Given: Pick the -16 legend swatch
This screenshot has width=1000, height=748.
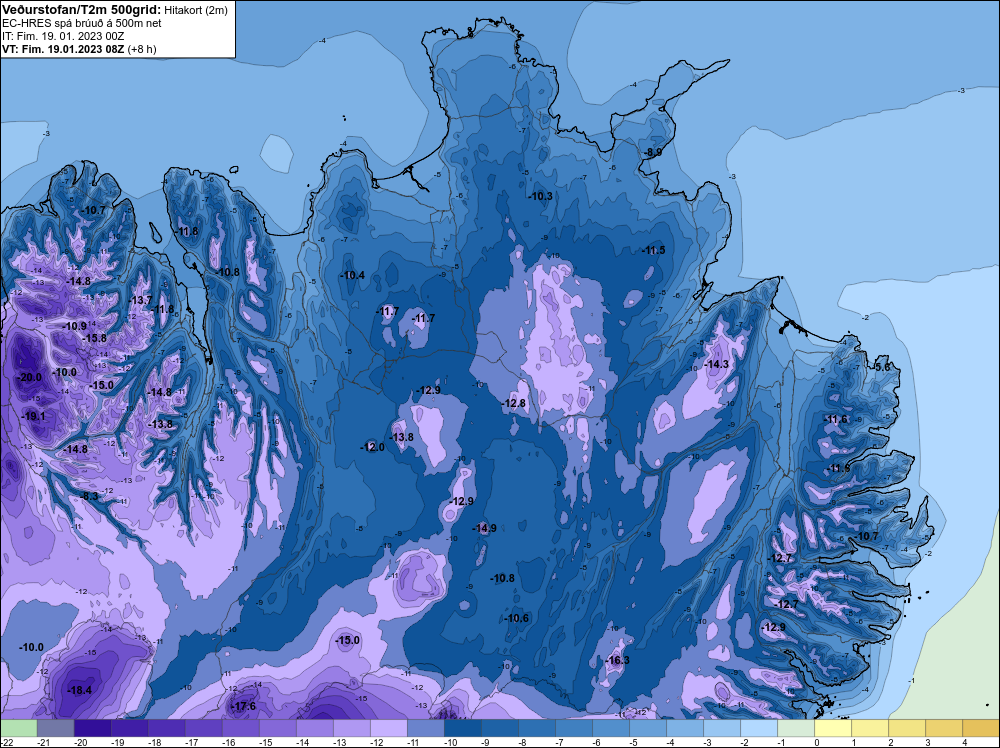Looking at the screenshot, I should pos(240,728).
